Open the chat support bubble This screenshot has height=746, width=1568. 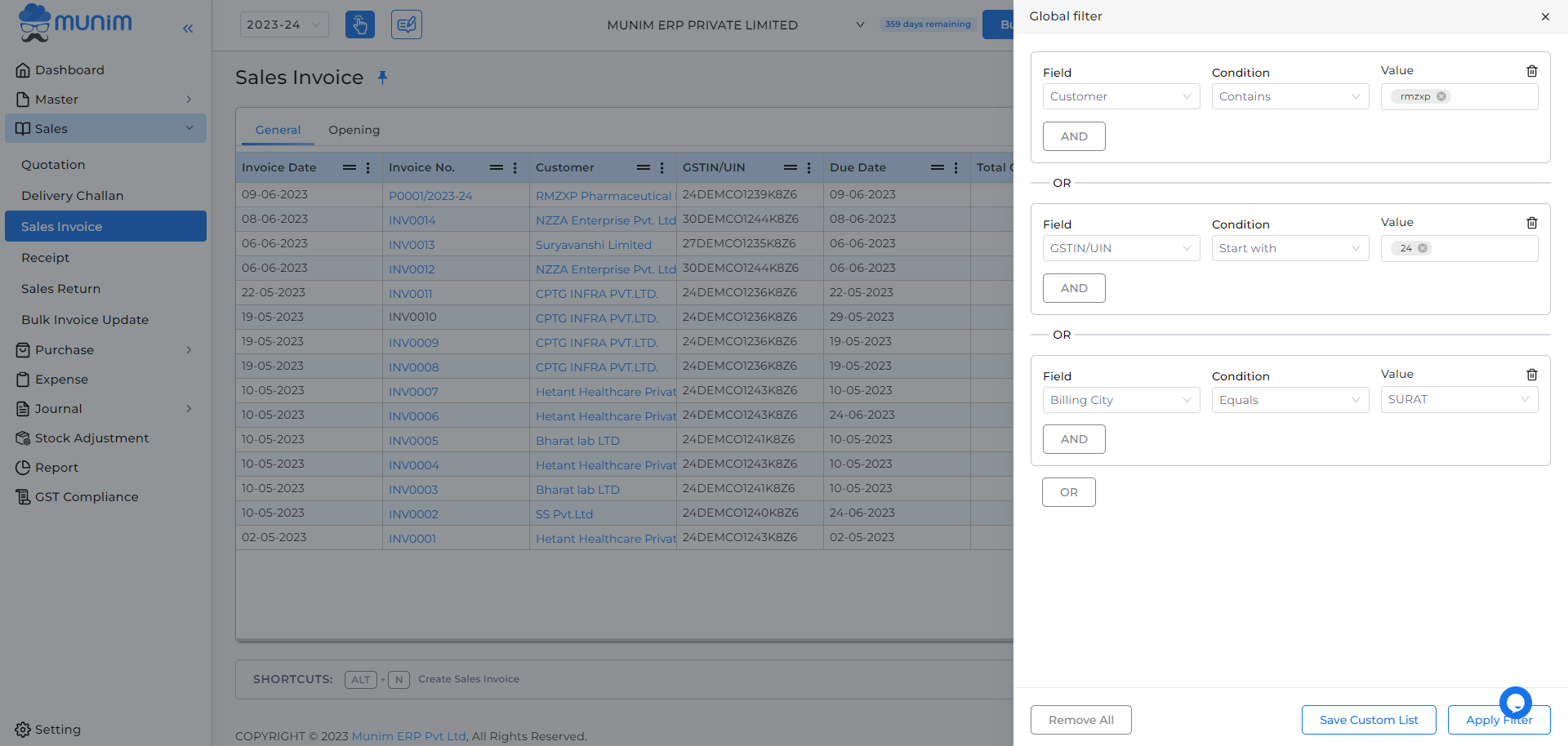tap(1516, 702)
